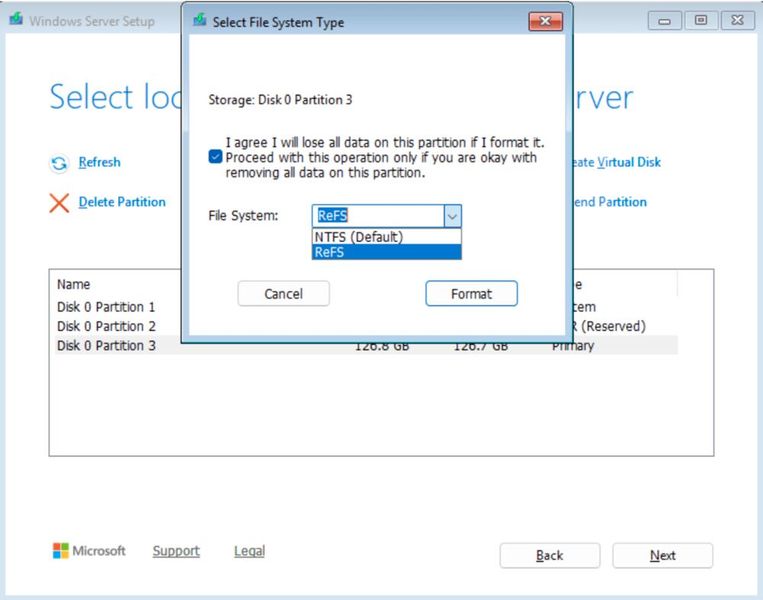Click the Back button
This screenshot has width=763, height=600.
[x=550, y=555]
